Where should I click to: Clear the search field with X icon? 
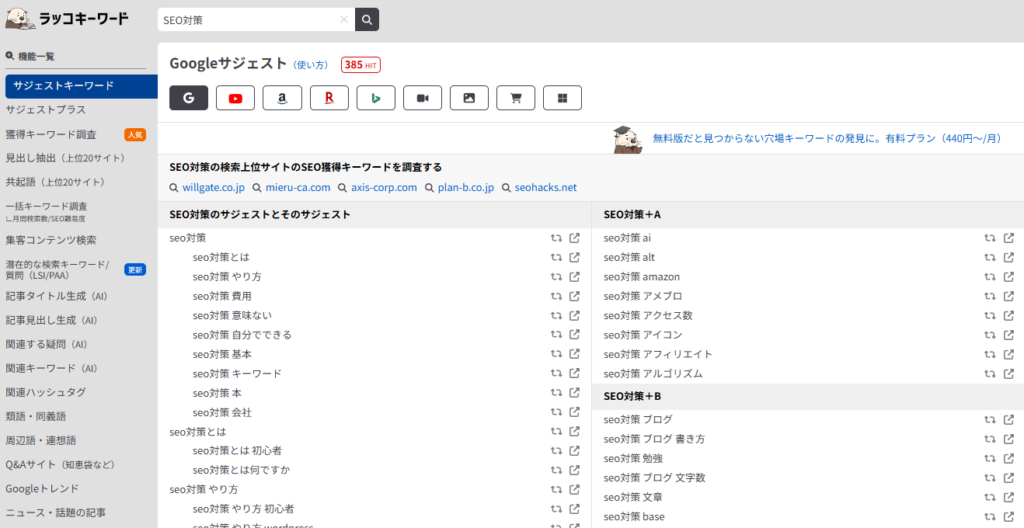click(344, 20)
